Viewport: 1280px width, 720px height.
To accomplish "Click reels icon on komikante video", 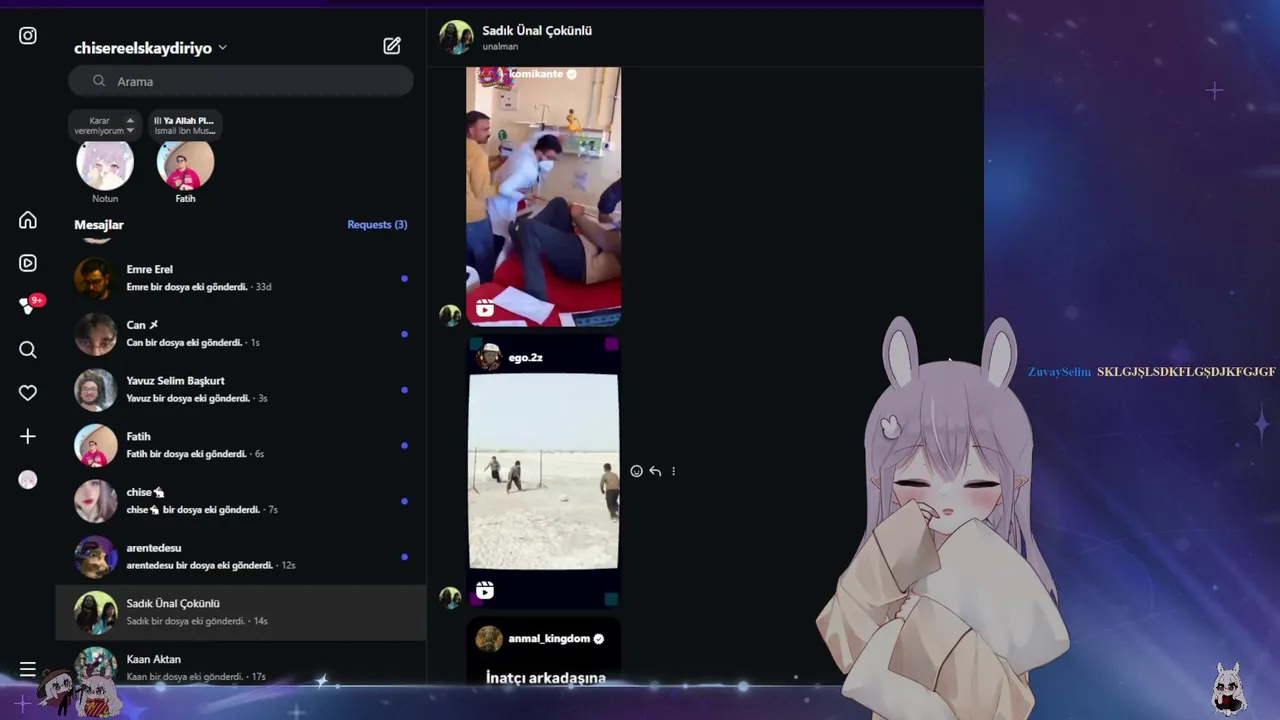I will 485,309.
